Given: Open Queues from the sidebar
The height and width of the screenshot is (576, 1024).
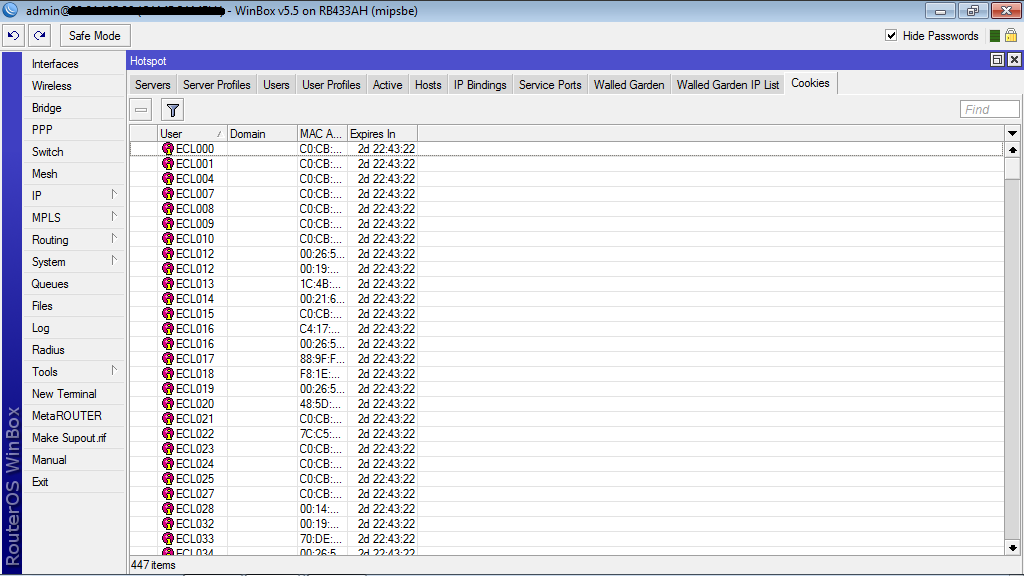Looking at the screenshot, I should (x=74, y=283).
